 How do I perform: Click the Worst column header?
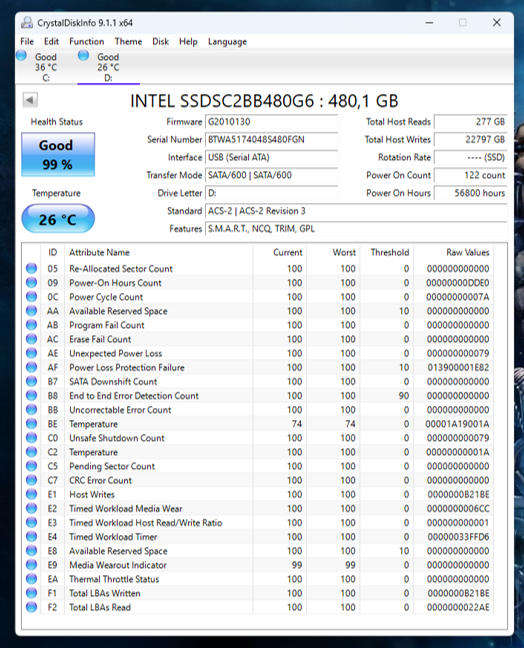344,253
